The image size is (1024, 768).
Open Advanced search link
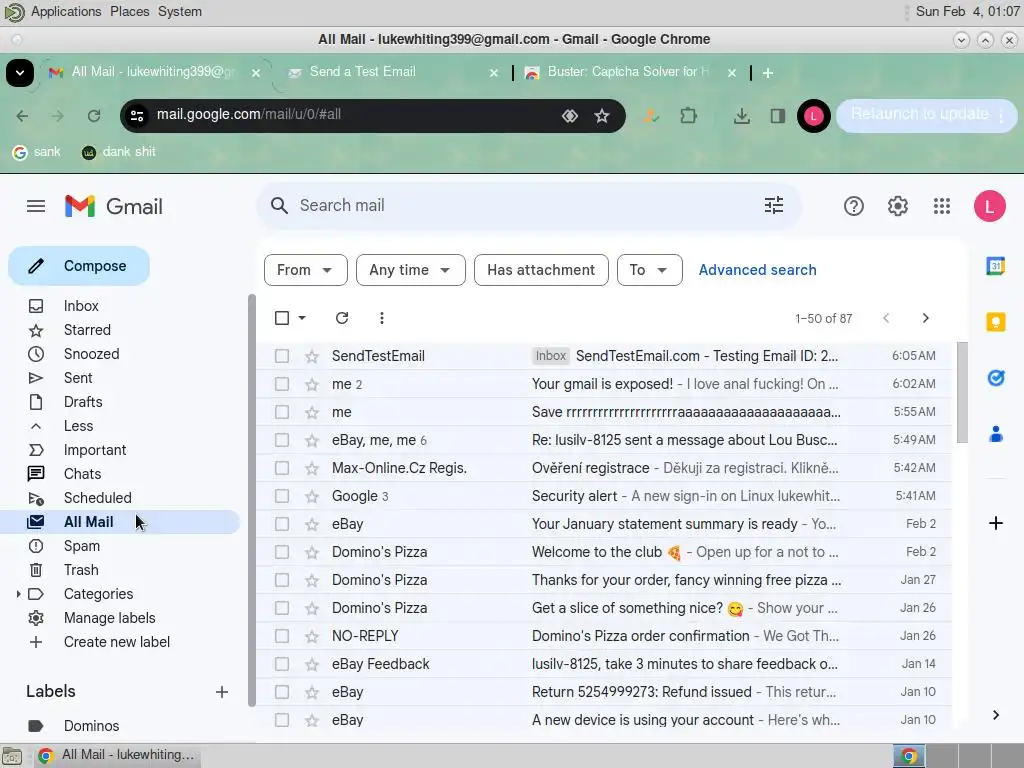(758, 270)
